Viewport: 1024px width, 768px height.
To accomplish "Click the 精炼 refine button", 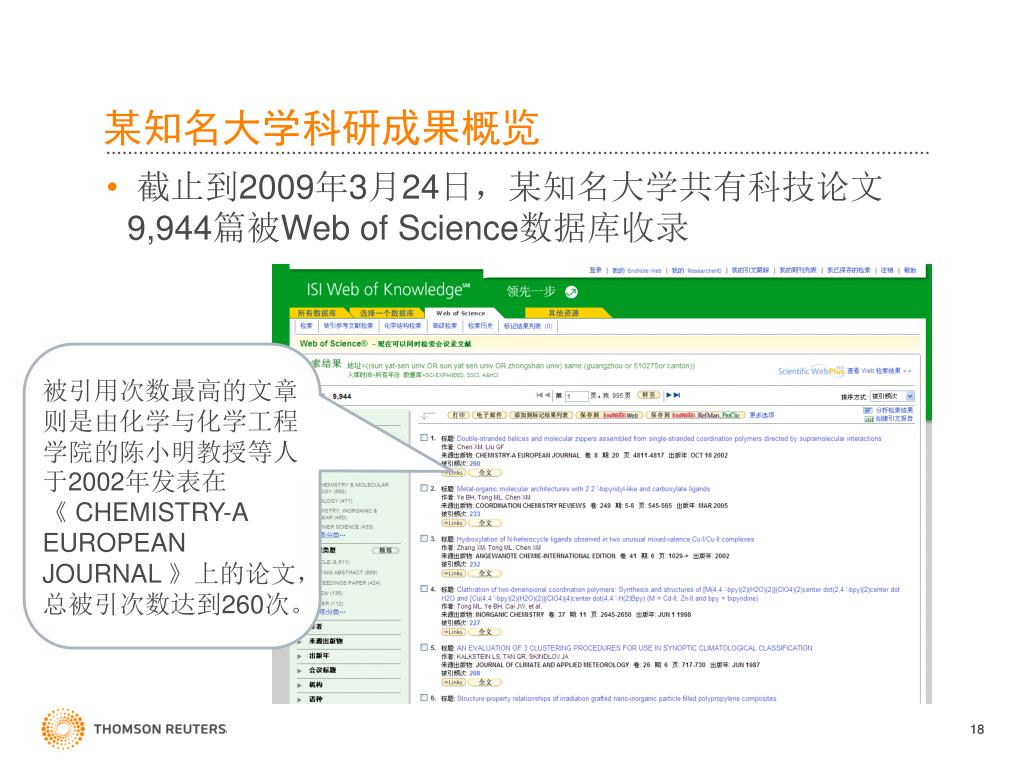I will coord(385,551).
